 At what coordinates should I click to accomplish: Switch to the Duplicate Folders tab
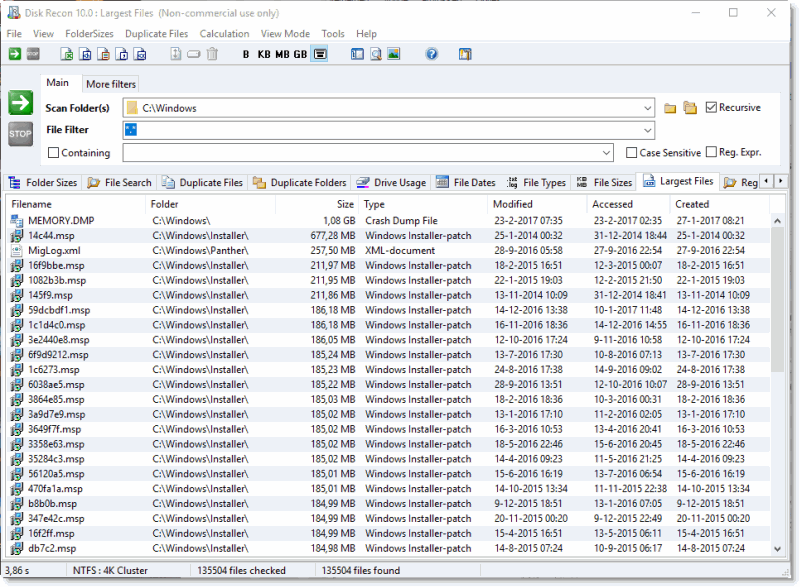tap(299, 183)
